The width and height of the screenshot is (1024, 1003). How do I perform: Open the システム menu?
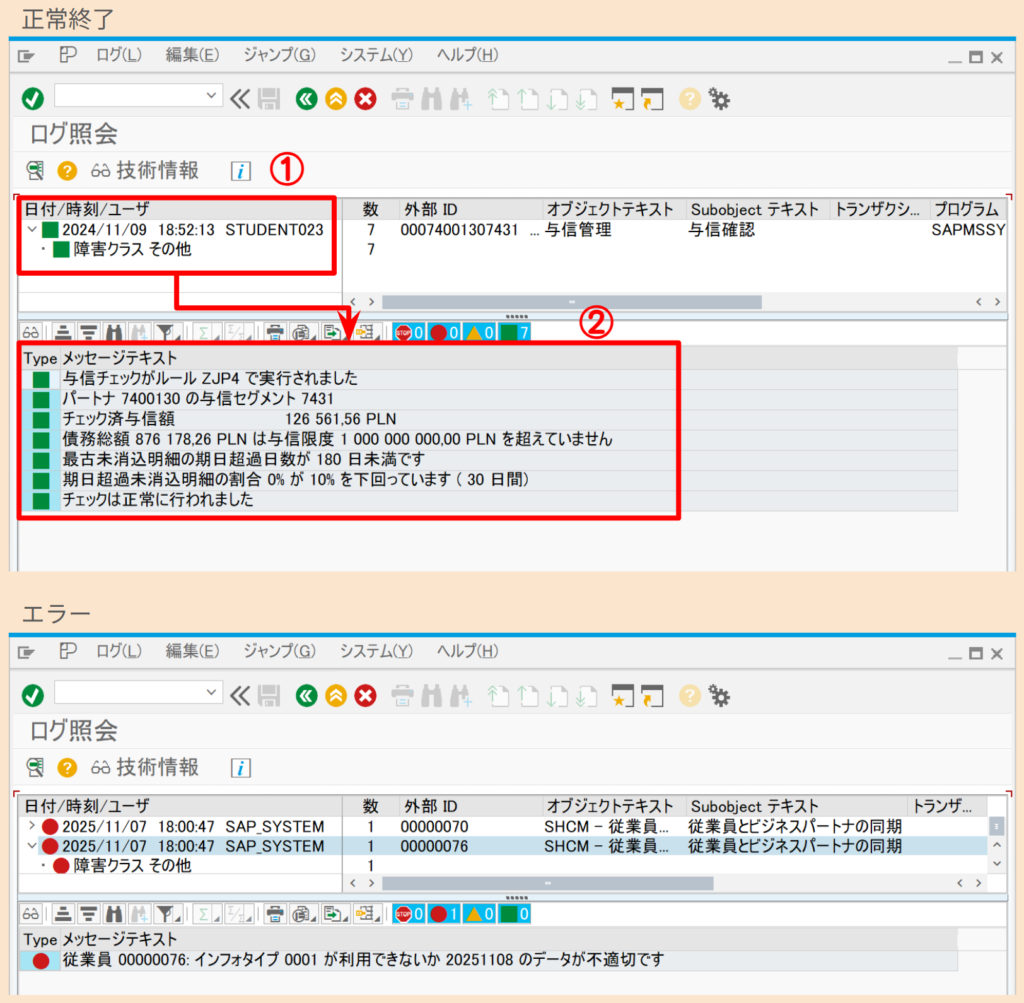coord(375,55)
